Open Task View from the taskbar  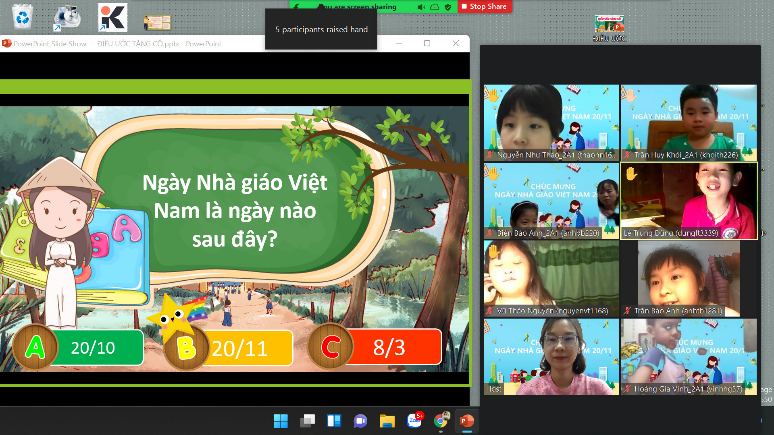(x=309, y=421)
